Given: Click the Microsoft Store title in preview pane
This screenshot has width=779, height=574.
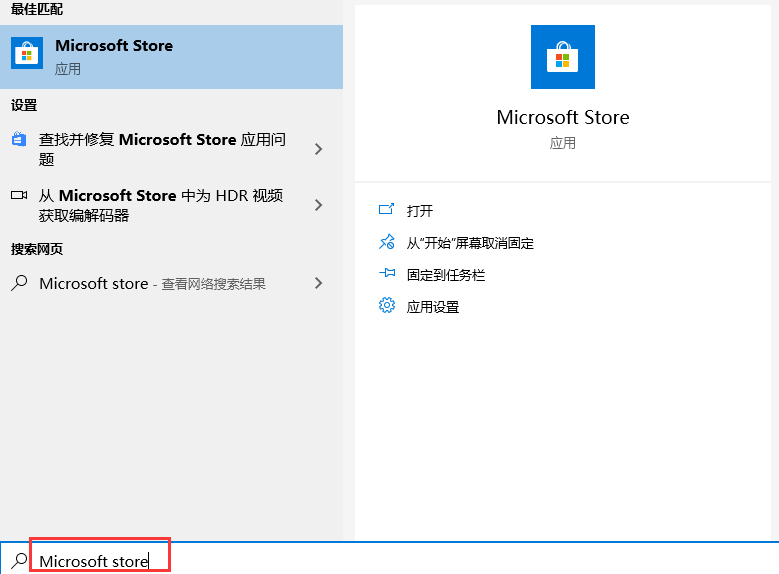Looking at the screenshot, I should tap(562, 118).
